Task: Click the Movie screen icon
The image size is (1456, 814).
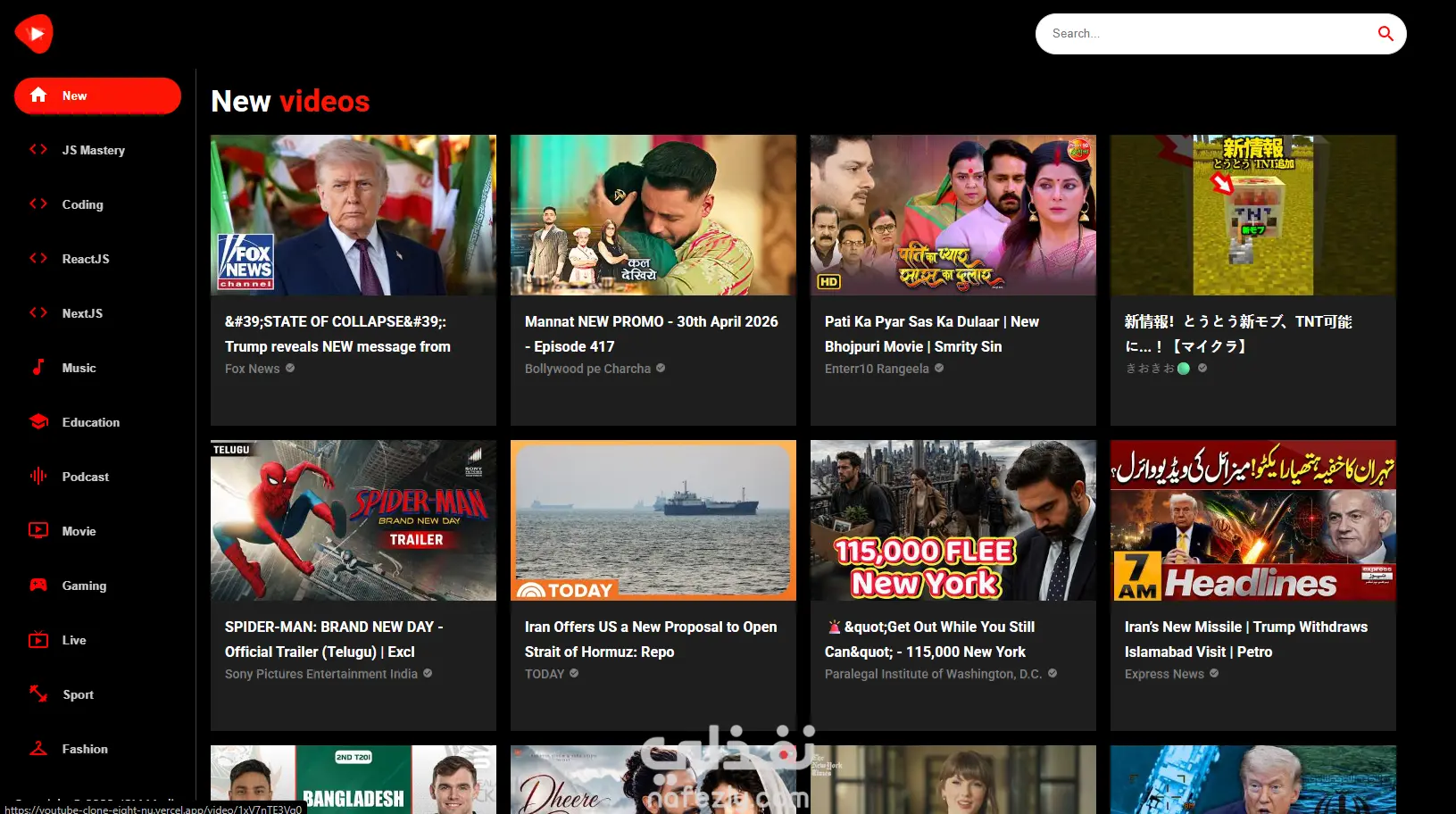Action: click(x=38, y=531)
